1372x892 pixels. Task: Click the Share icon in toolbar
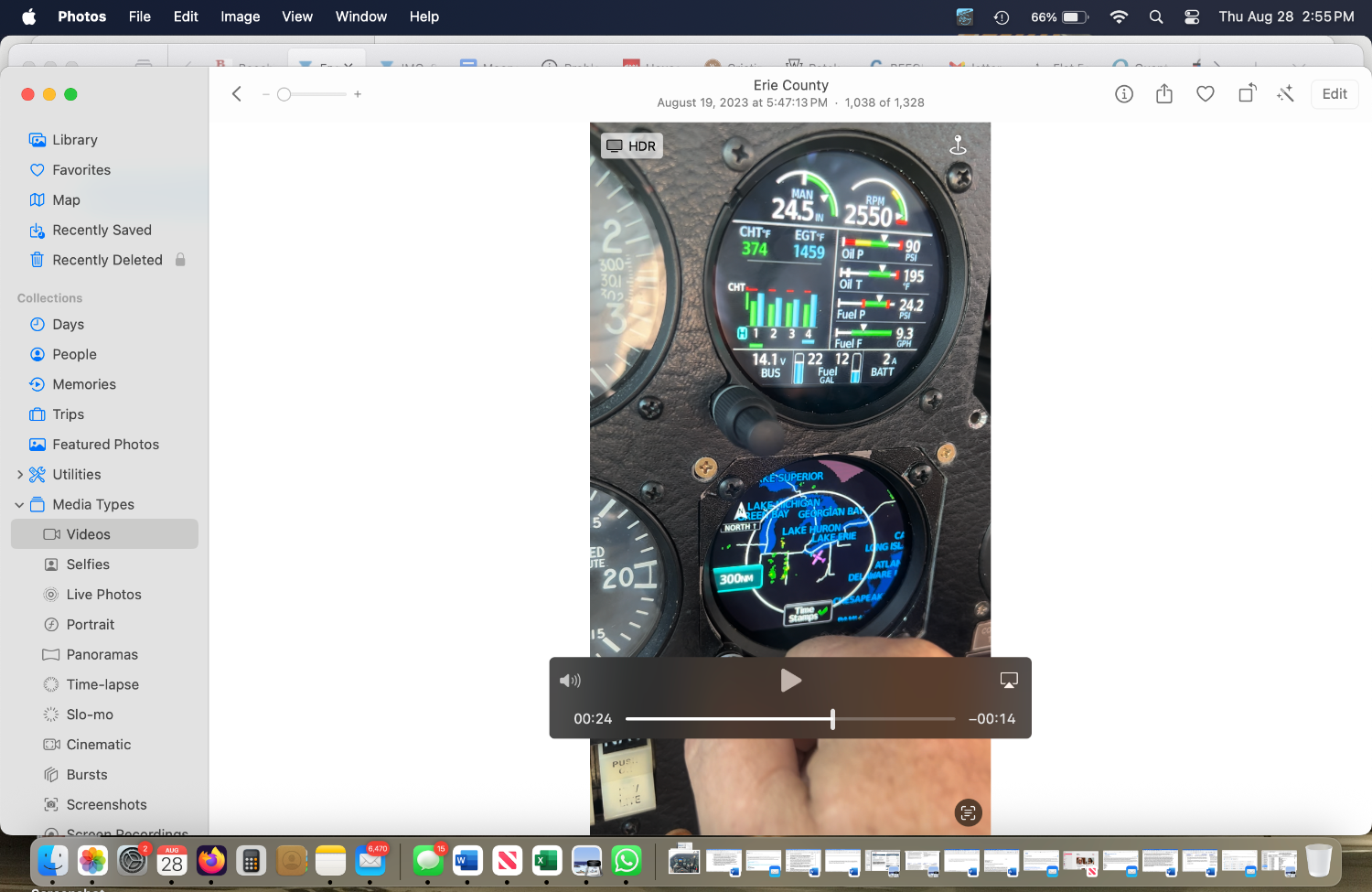click(x=1164, y=93)
